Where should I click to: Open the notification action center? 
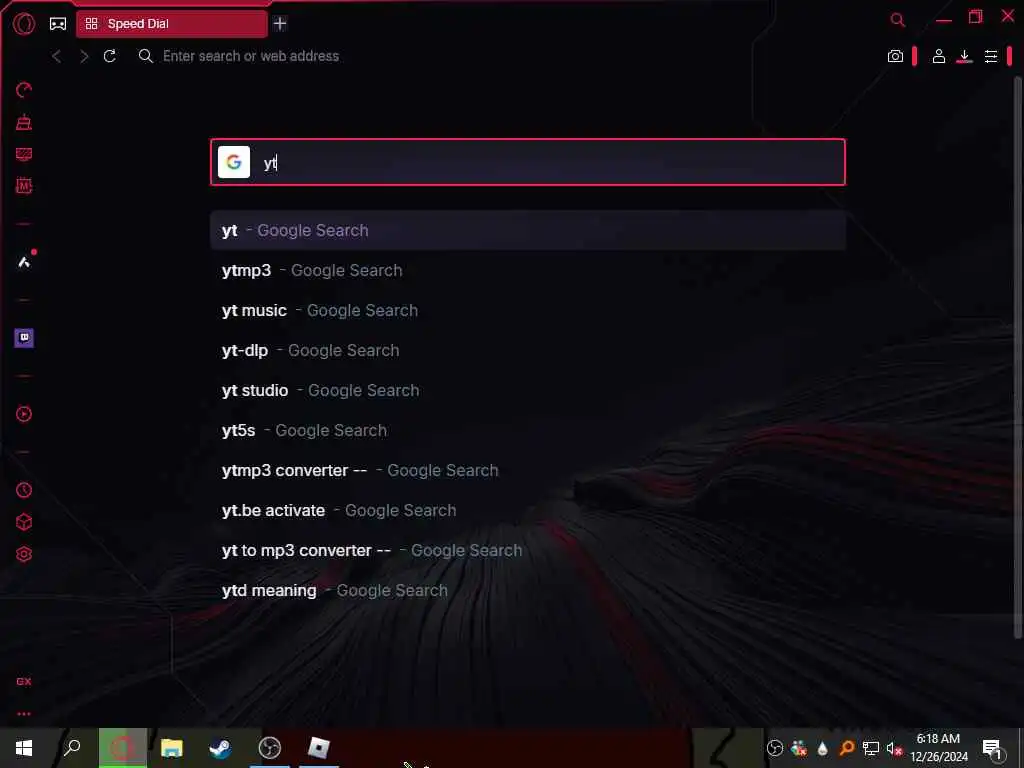(992, 748)
